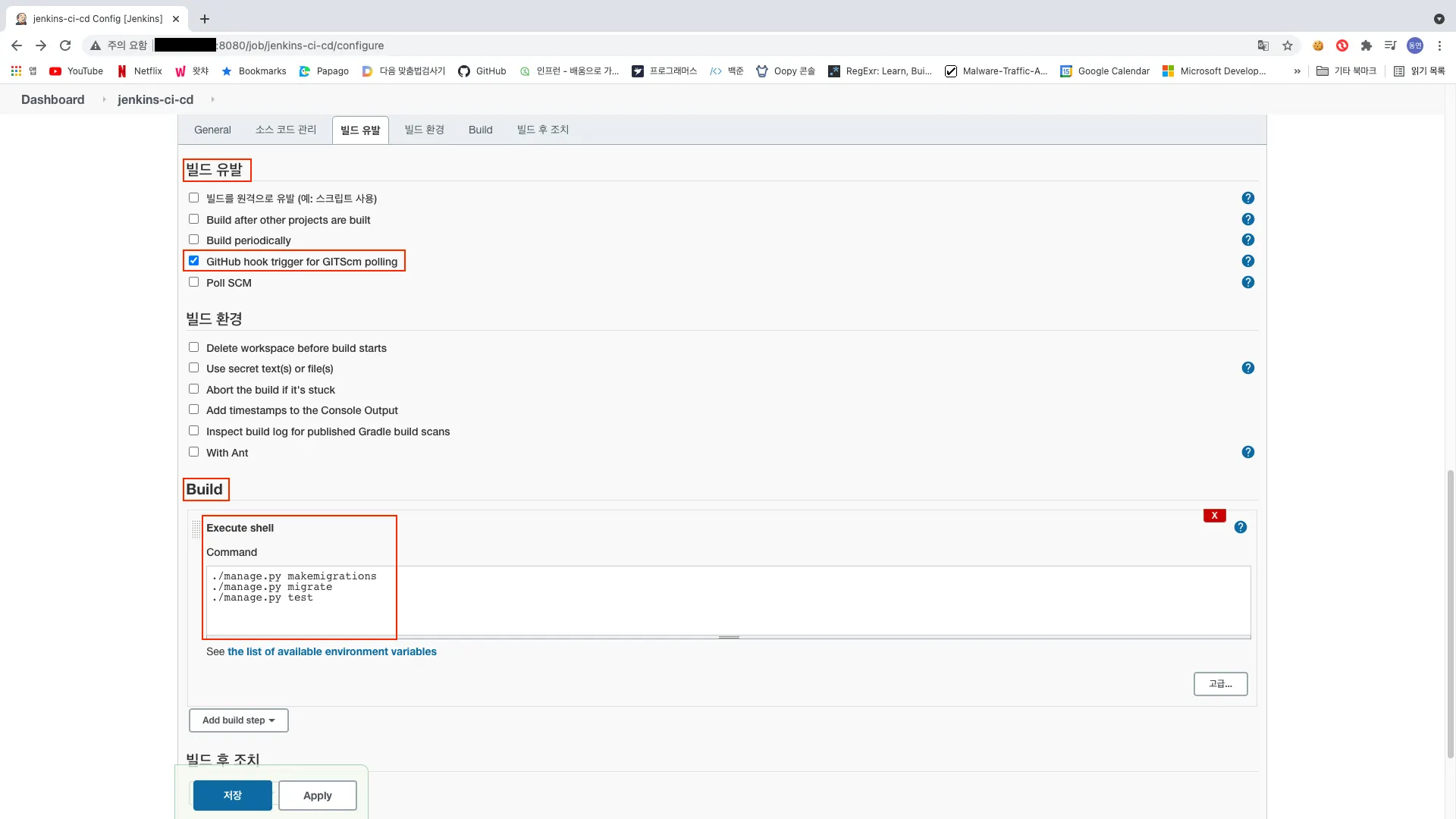The height and width of the screenshot is (819, 1456).
Task: Open help icon for Execute shell step
Action: (x=1240, y=527)
